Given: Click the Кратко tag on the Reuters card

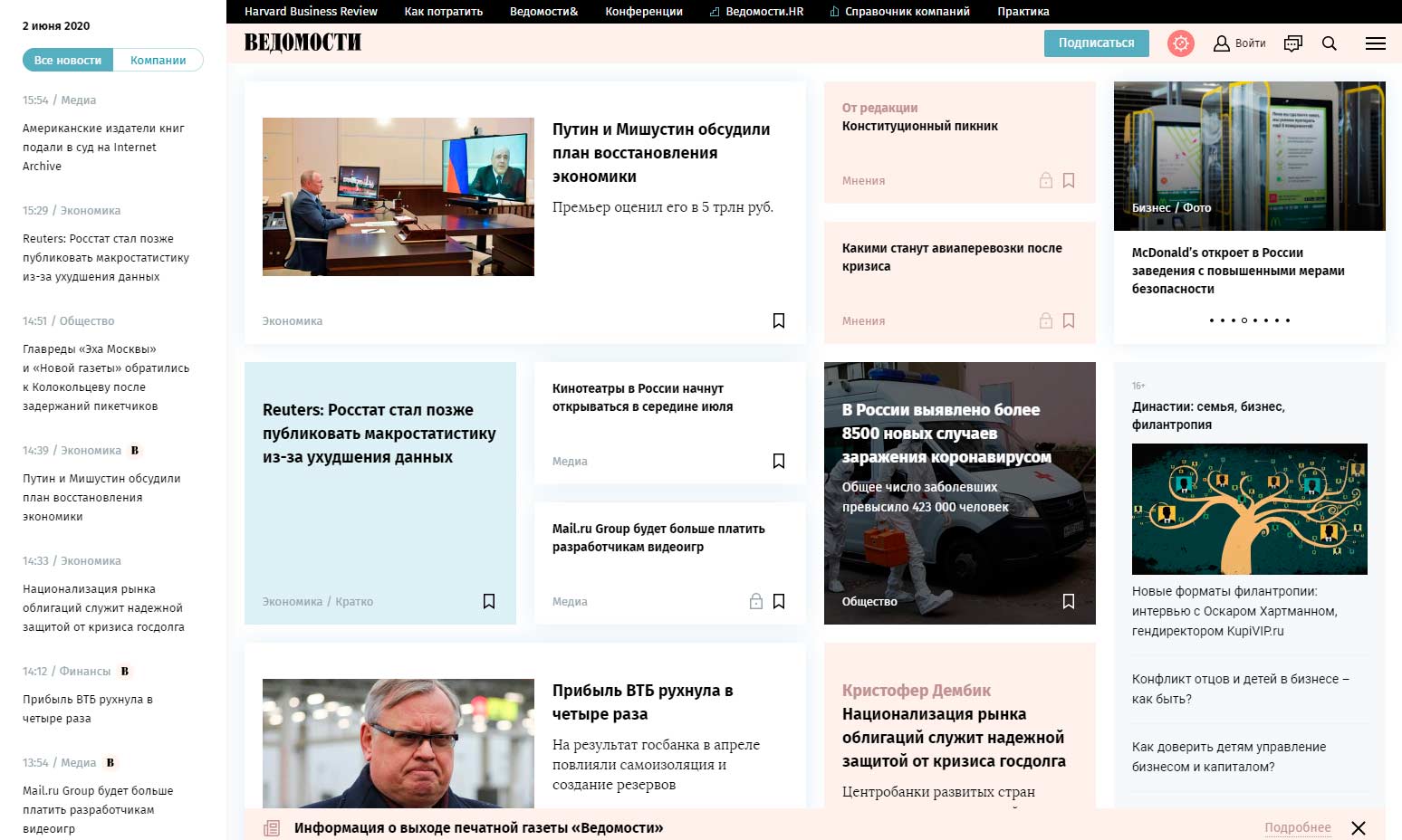Looking at the screenshot, I should pyautogui.click(x=354, y=601).
